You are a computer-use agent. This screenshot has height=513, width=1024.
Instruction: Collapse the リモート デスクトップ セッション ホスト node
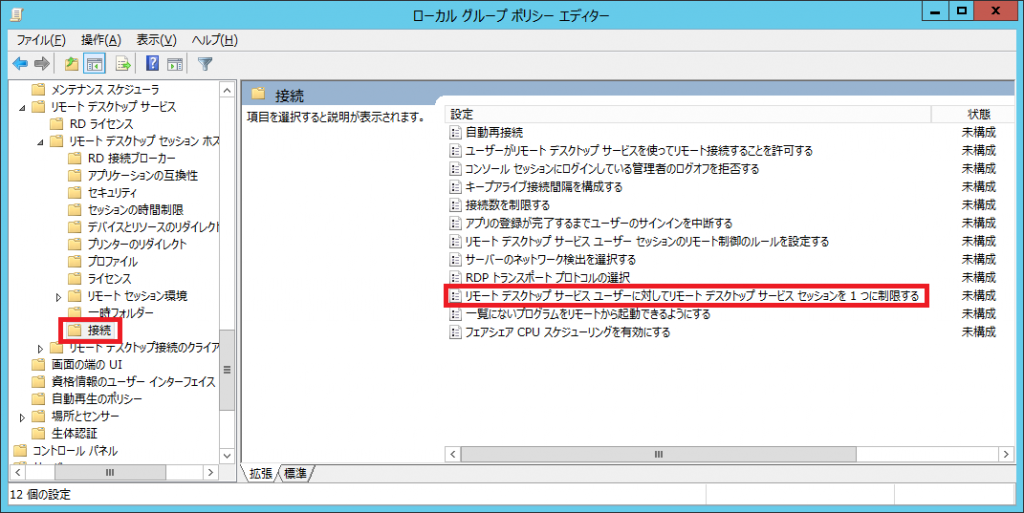point(40,141)
